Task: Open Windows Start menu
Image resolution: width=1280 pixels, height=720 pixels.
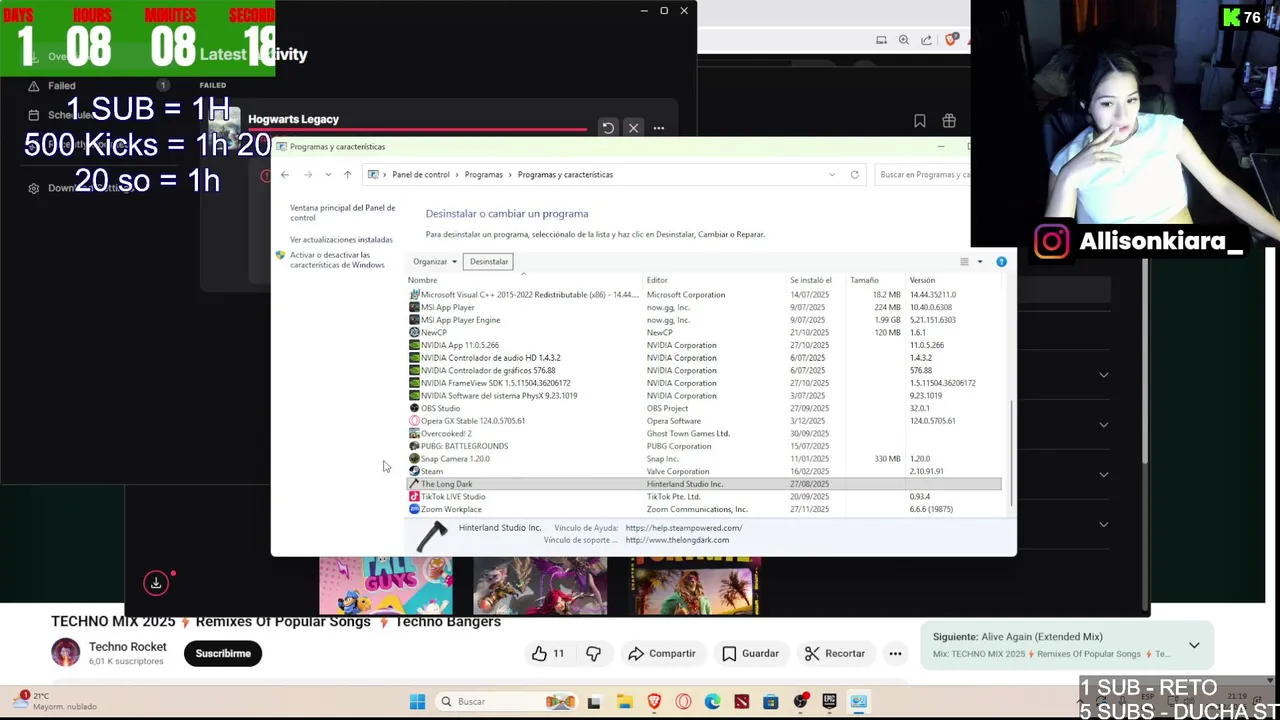Action: 417,702
